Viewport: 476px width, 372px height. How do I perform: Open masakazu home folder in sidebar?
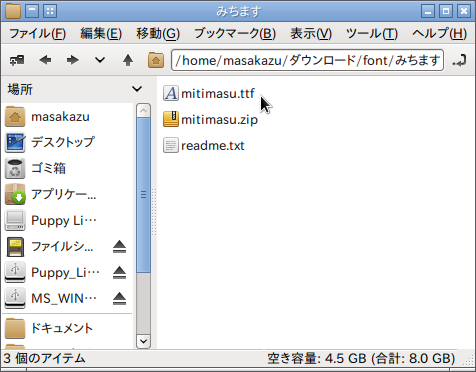click(68, 117)
